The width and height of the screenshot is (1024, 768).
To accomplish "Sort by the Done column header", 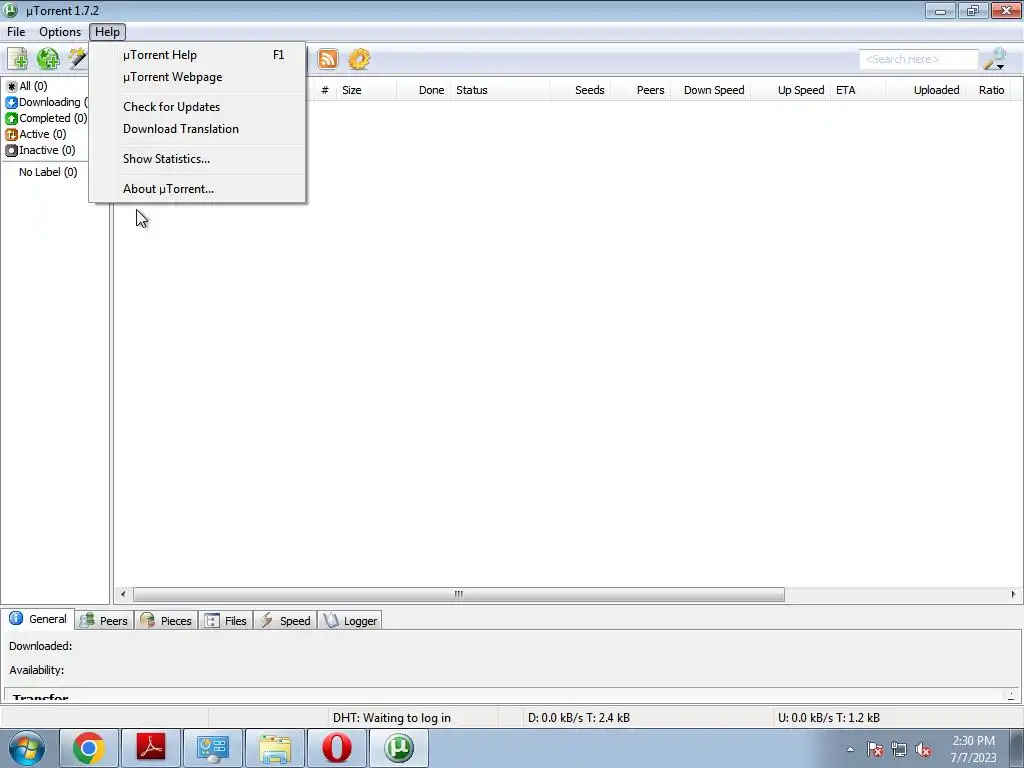I will coord(423,90).
